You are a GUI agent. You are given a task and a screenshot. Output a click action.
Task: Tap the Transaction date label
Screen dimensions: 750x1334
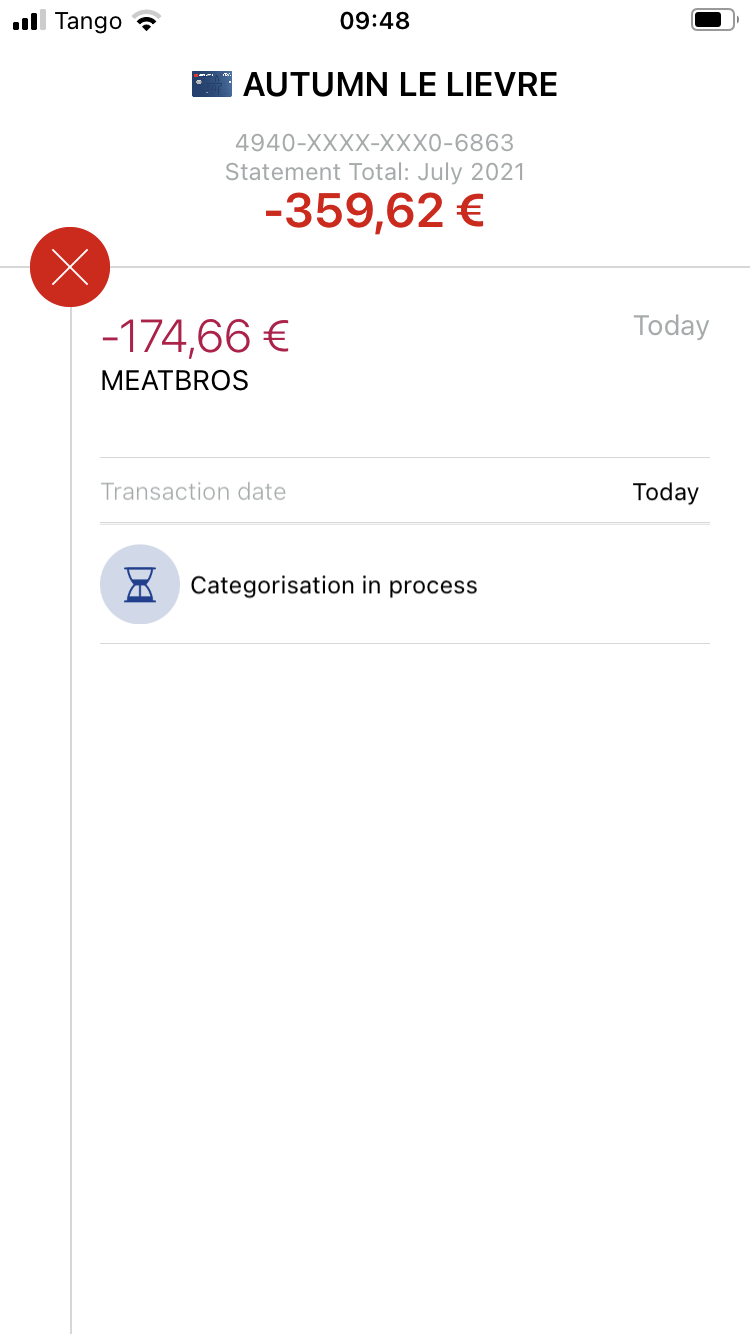point(193,492)
